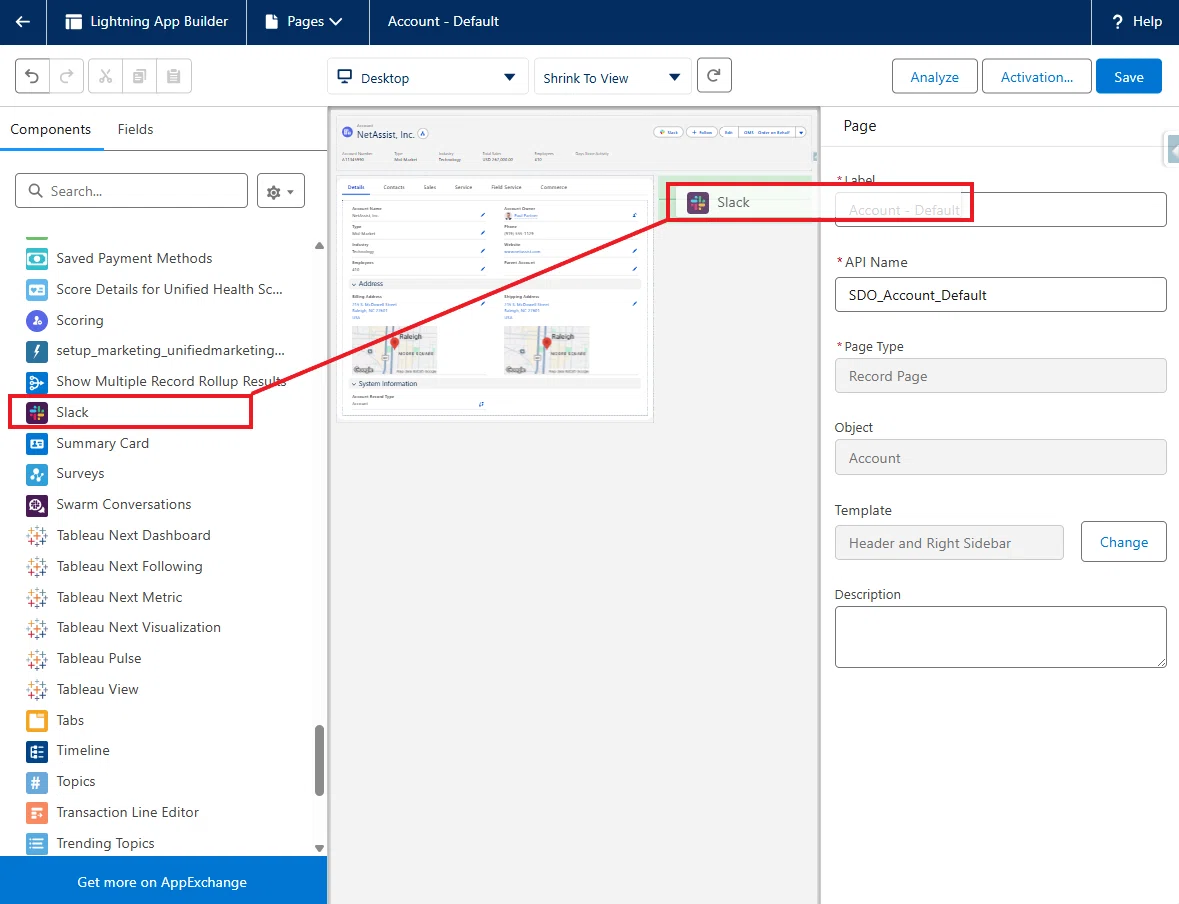1179x904 pixels.
Task: Switch to the Fields tab
Action: pyautogui.click(x=135, y=129)
